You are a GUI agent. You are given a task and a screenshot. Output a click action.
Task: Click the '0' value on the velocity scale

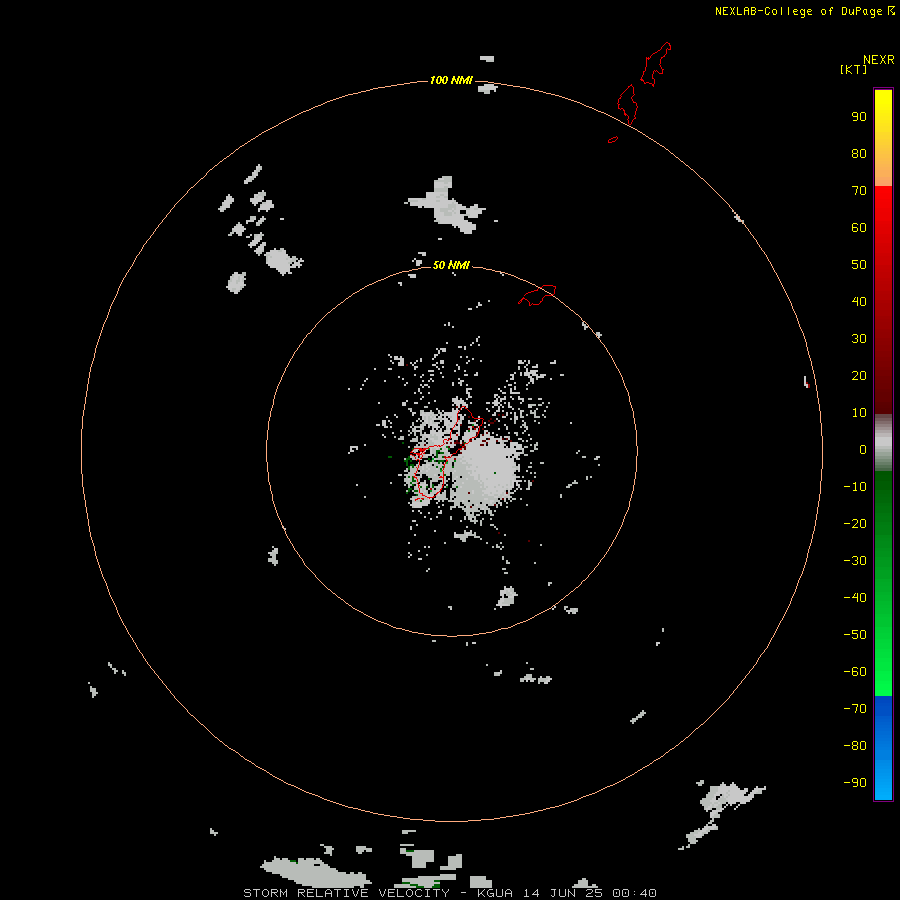(863, 449)
